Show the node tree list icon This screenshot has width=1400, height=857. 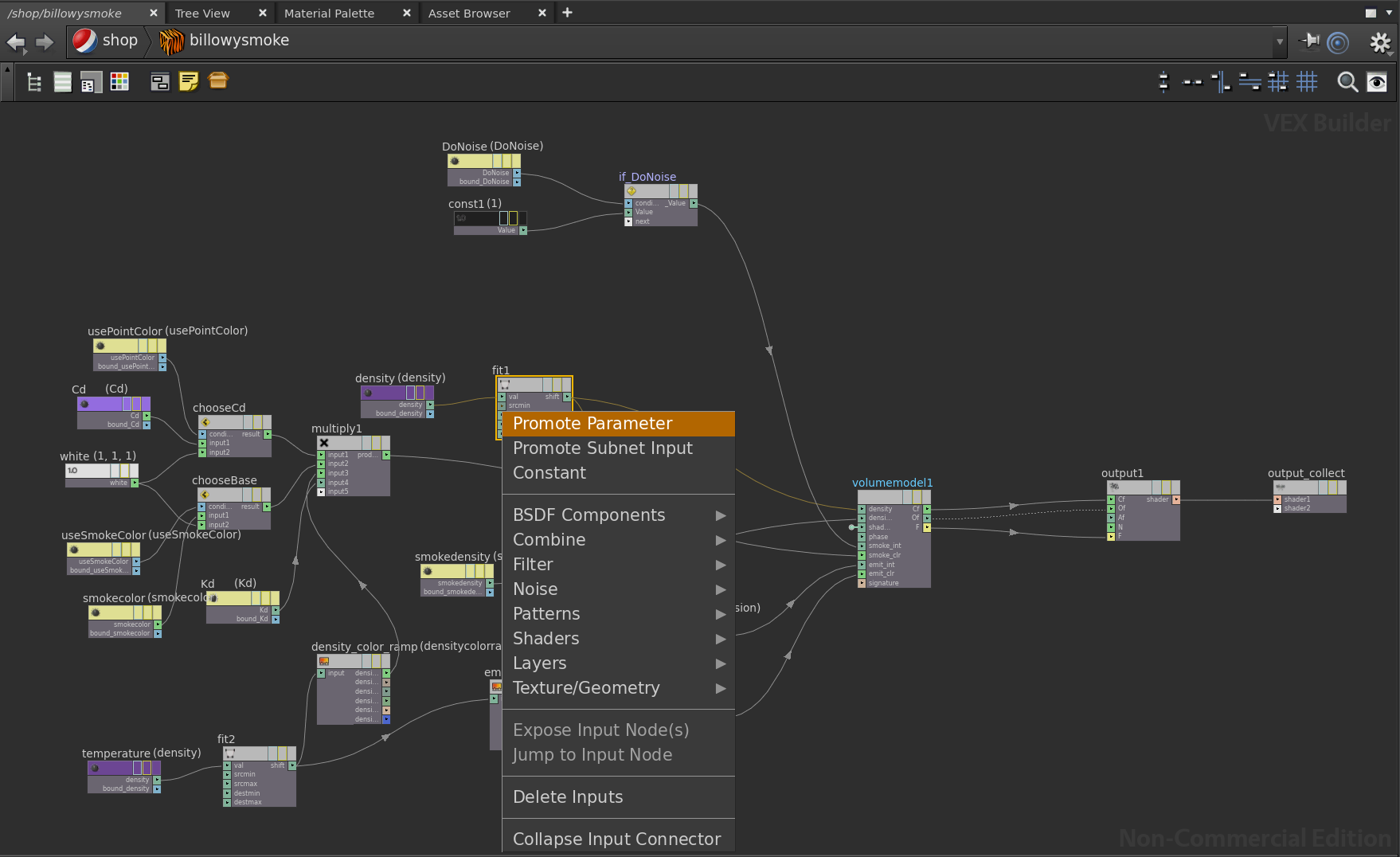34,81
